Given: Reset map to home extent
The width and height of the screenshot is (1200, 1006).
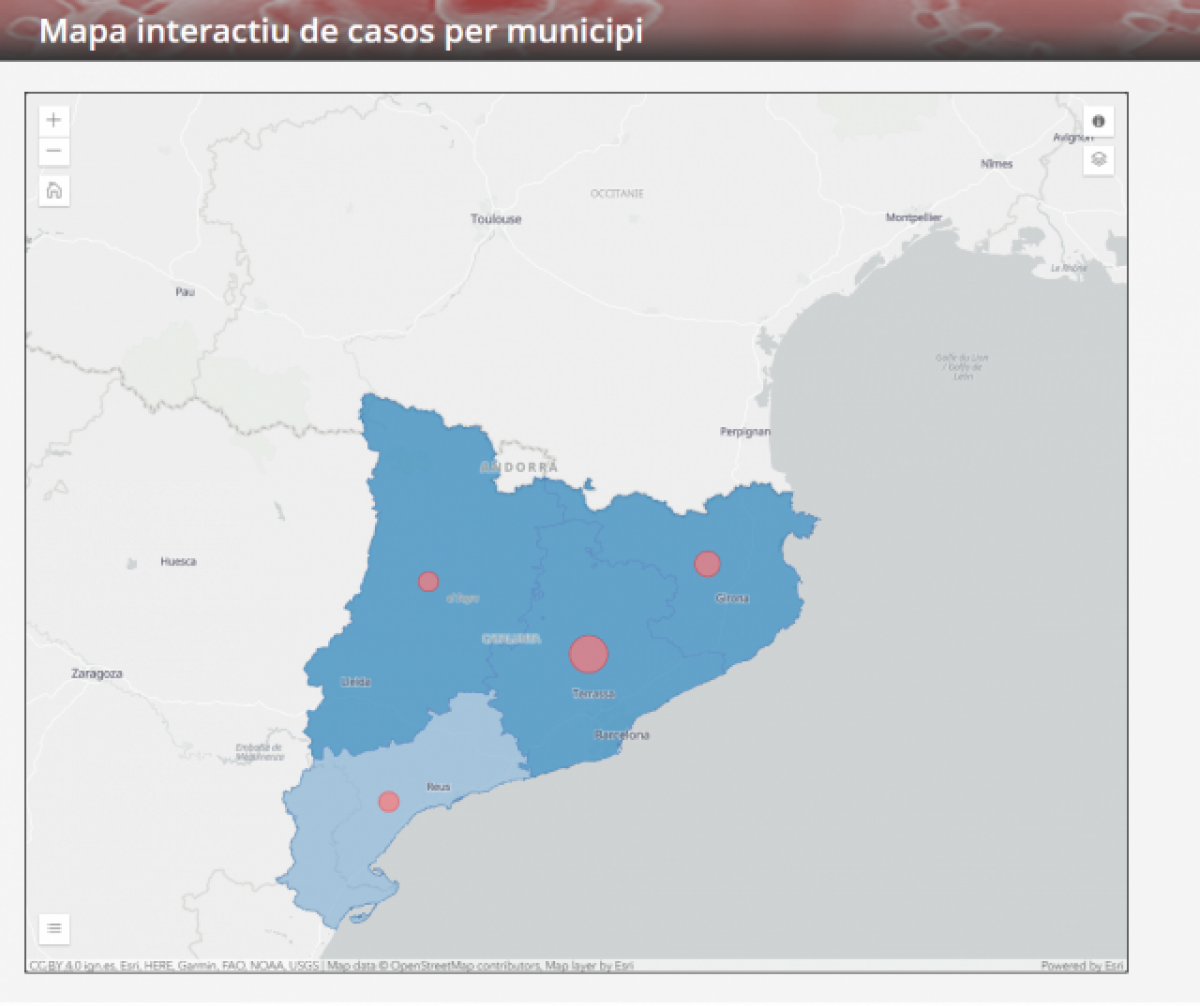Looking at the screenshot, I should click(54, 190).
